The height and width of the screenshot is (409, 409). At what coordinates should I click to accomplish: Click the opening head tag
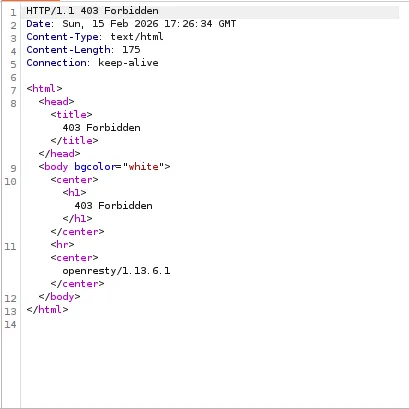(56, 102)
